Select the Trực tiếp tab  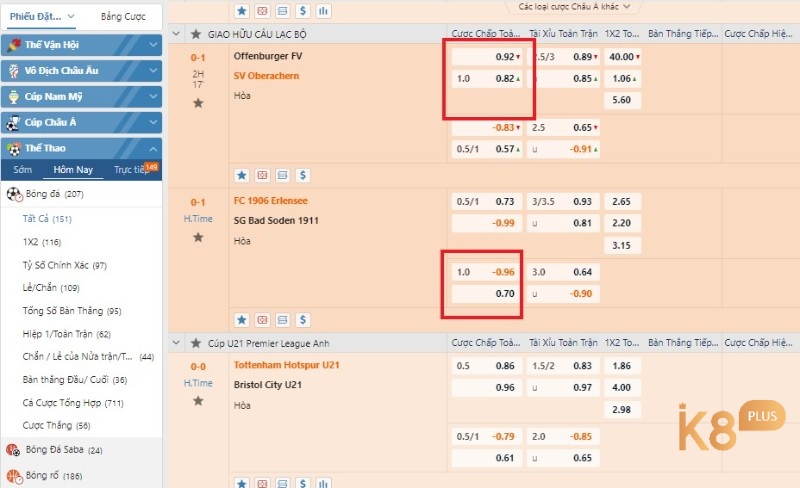tap(132, 170)
